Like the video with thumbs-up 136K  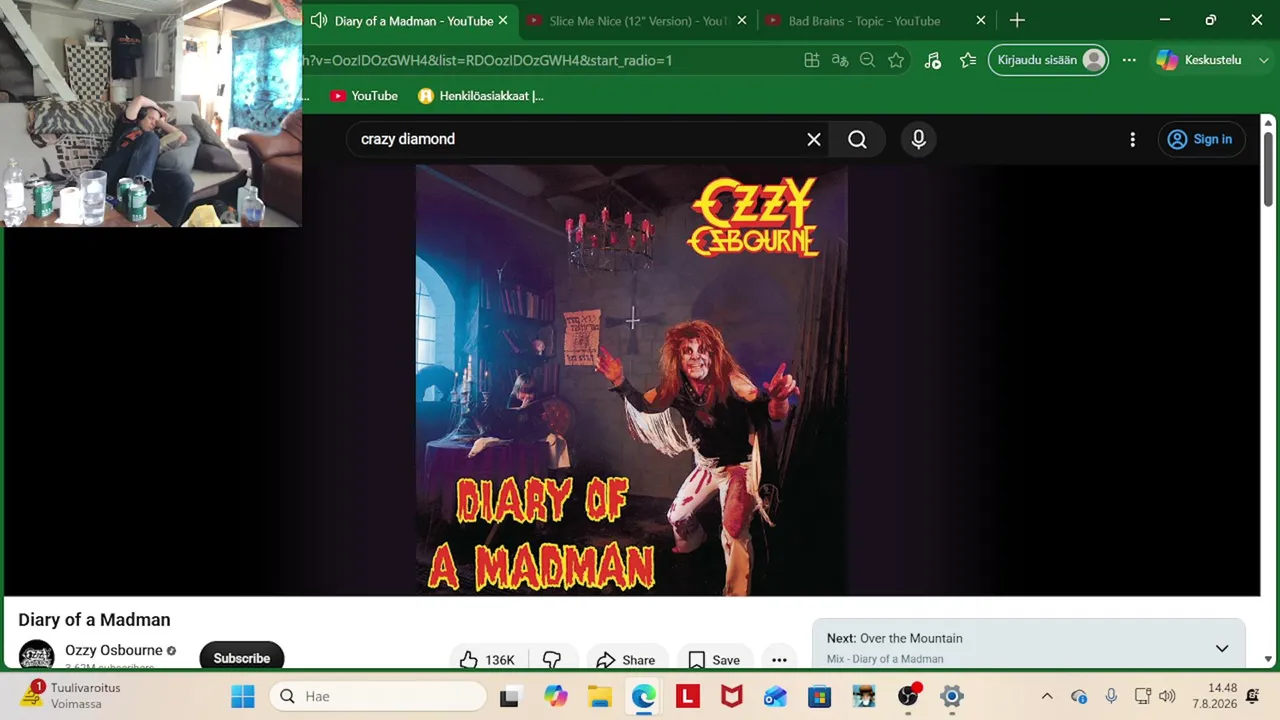[488, 660]
